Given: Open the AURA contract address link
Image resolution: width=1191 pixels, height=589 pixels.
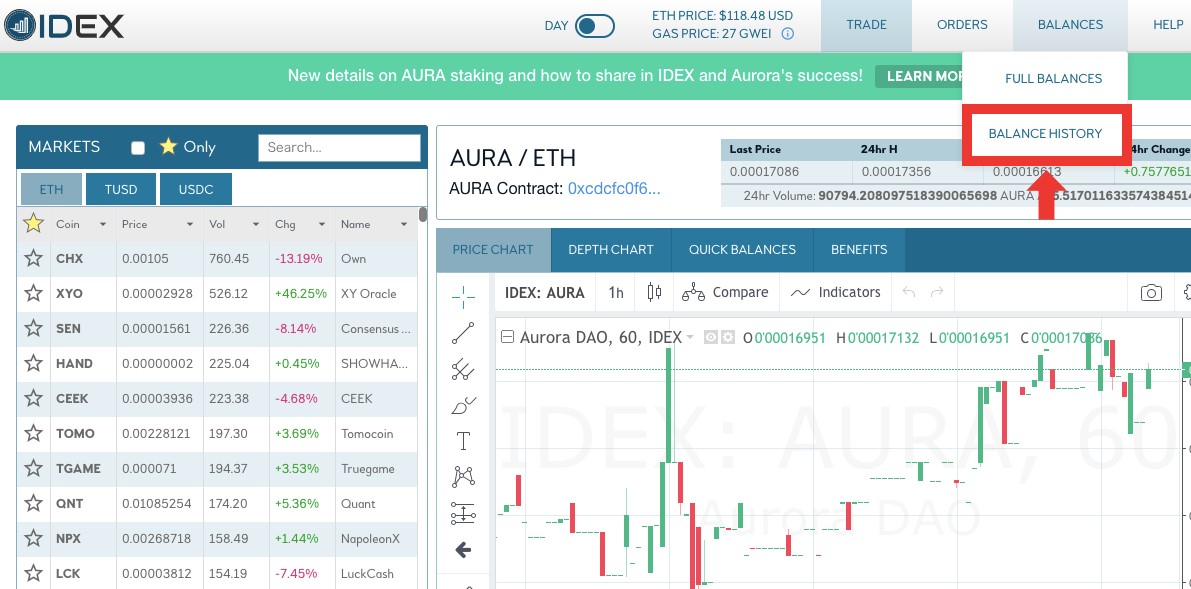Looking at the screenshot, I should tap(614, 188).
